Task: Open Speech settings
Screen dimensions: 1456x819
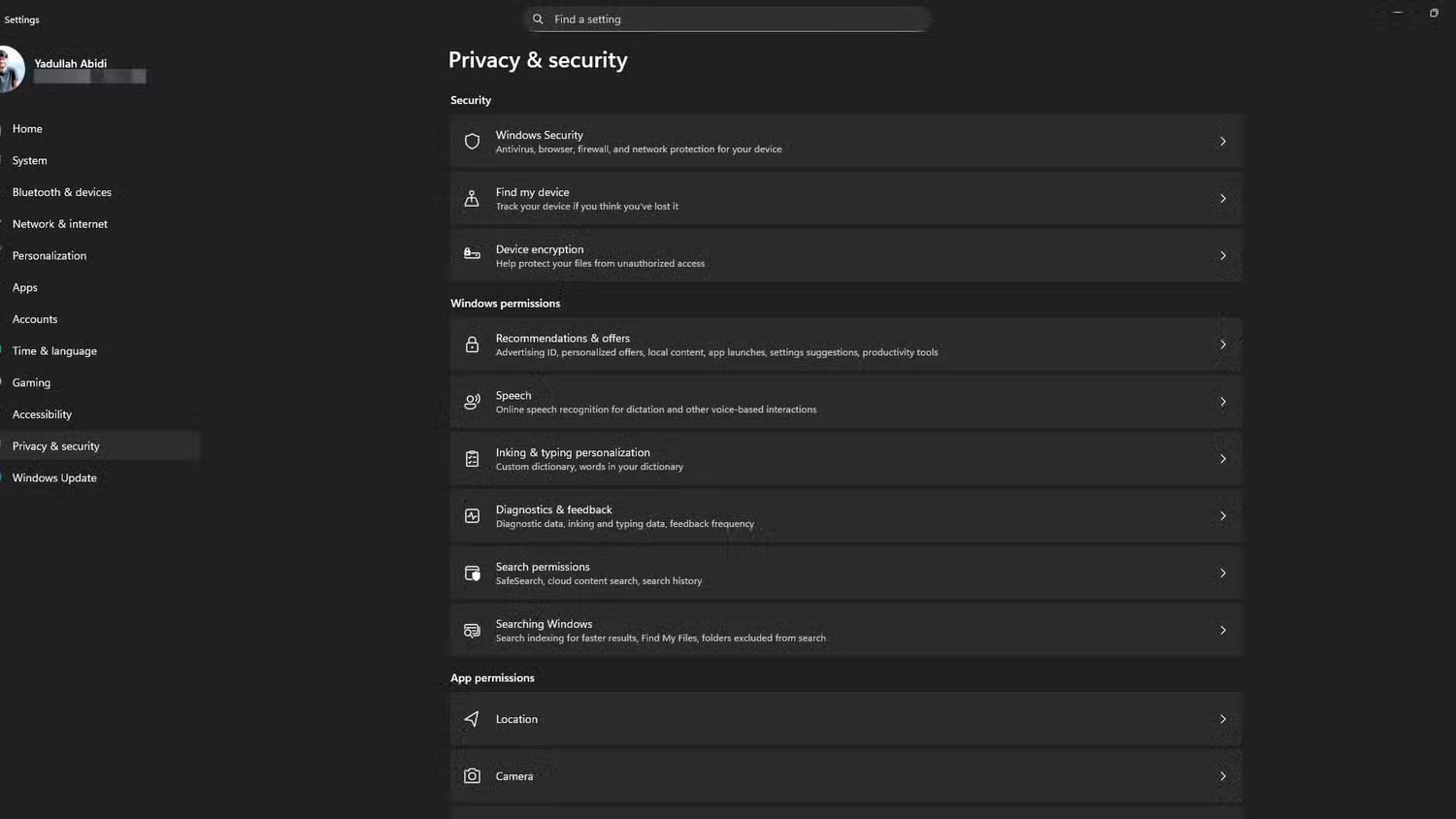Action: 844,401
